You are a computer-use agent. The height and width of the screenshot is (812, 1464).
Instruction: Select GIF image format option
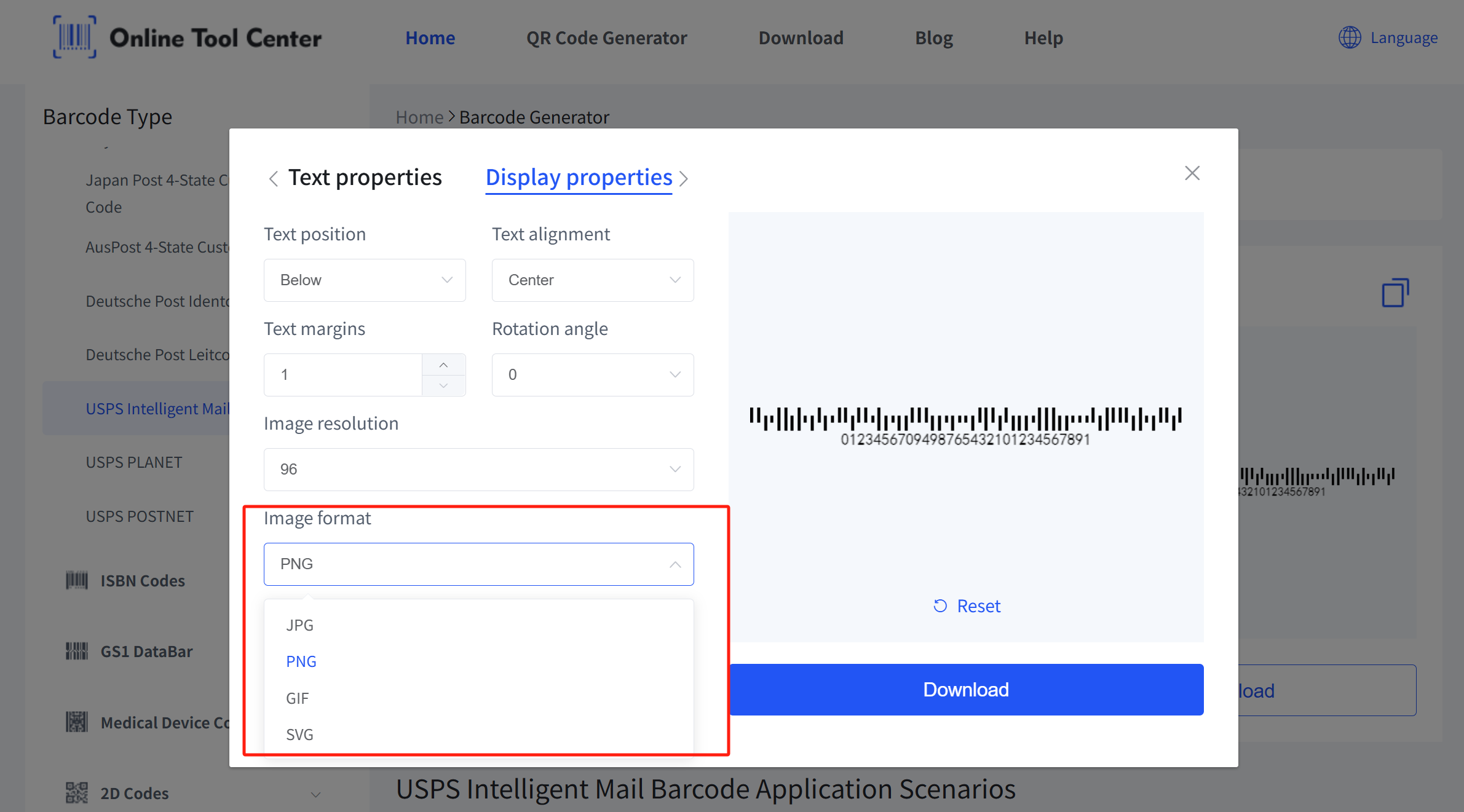(478, 698)
